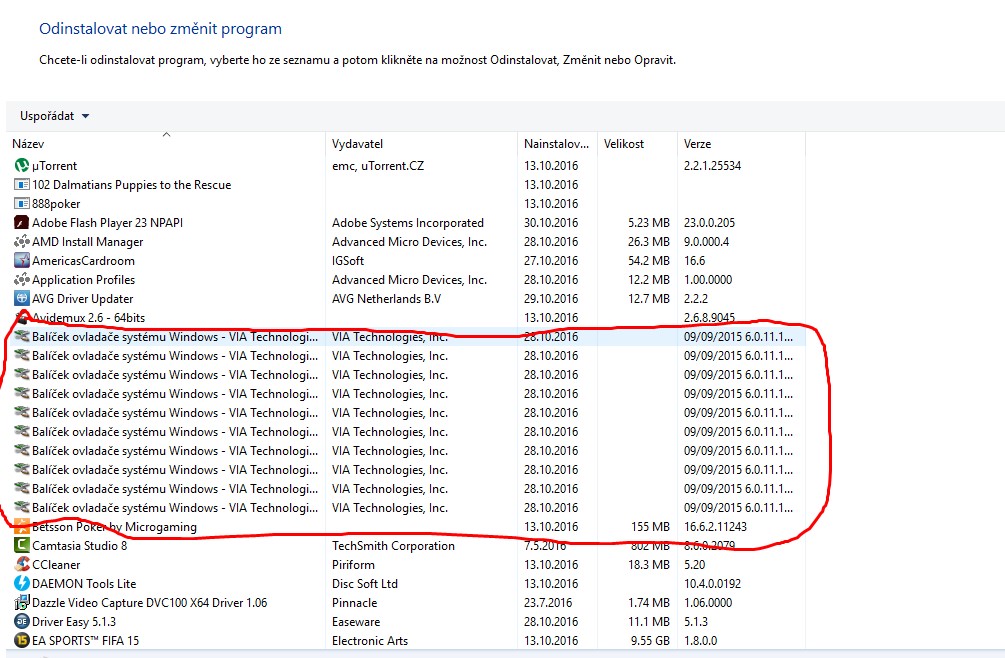The width and height of the screenshot is (1005, 658).
Task: Select the 888poker entry
Action: click(x=56, y=204)
